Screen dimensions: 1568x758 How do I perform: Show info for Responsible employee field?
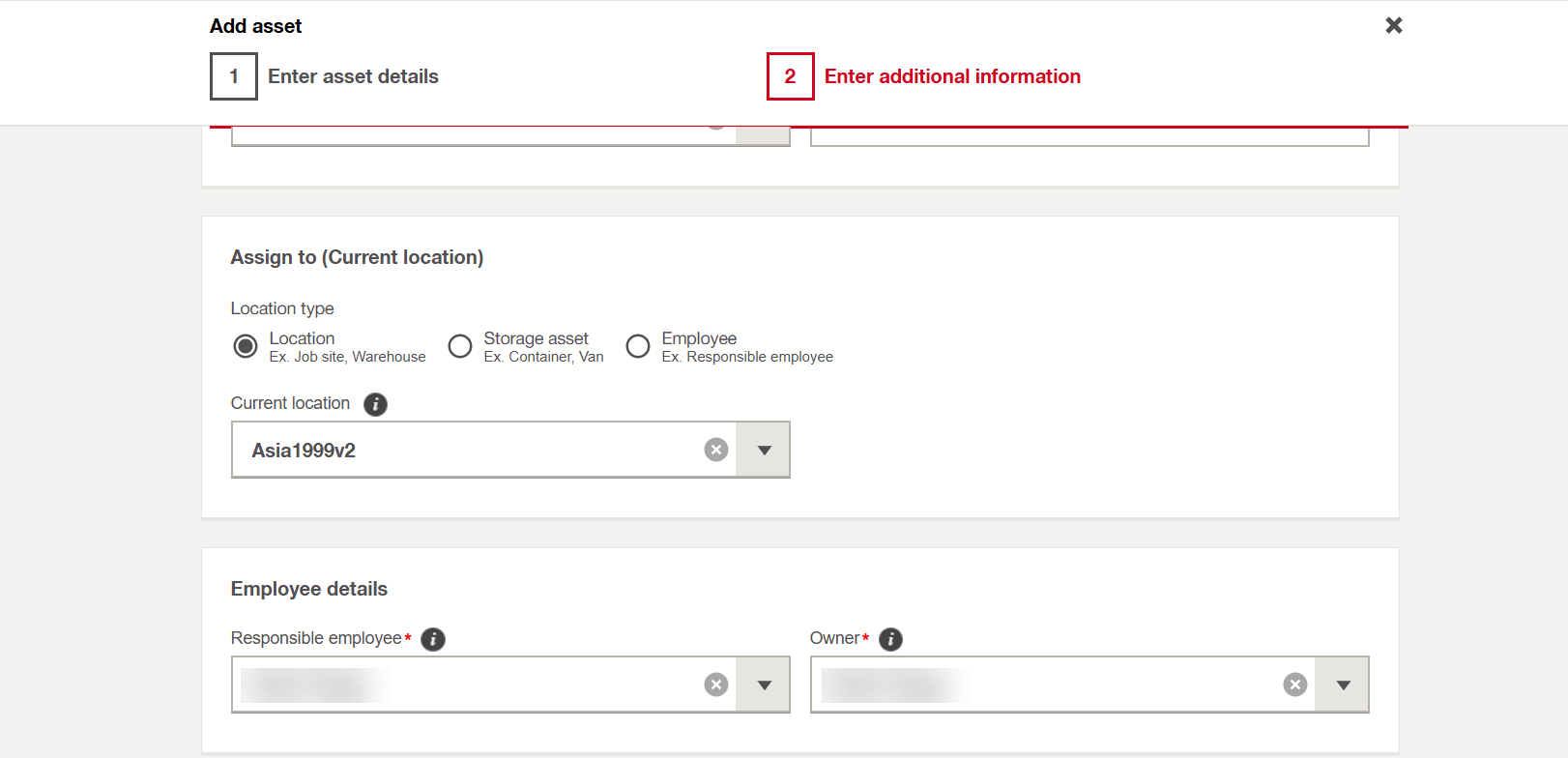tap(433, 639)
